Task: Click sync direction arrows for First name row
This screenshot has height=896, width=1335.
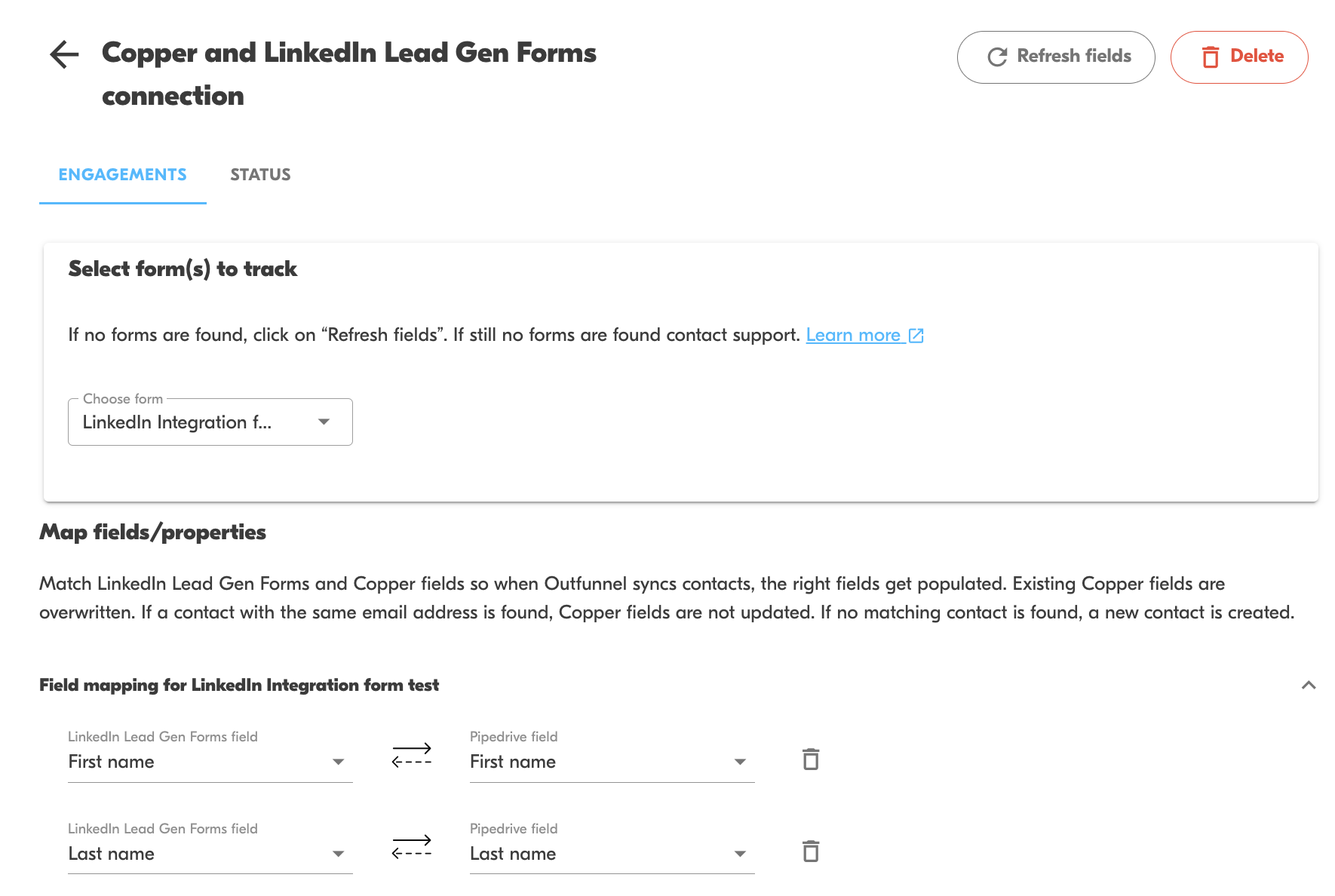Action: (x=412, y=755)
